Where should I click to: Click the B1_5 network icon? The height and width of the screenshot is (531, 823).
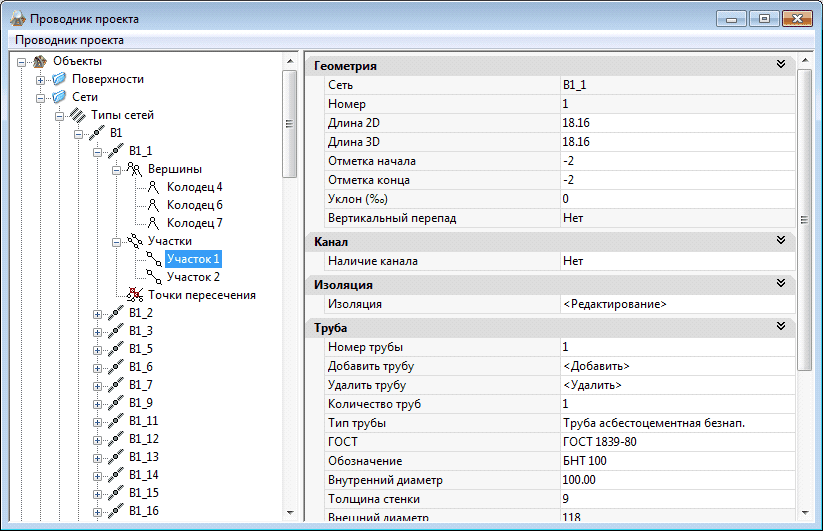116,349
